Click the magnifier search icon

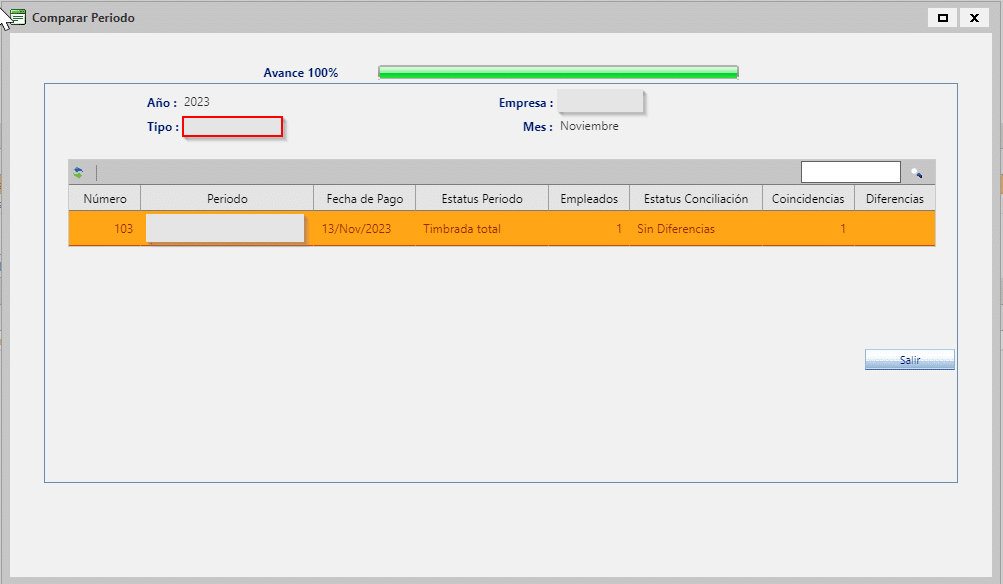[916, 172]
